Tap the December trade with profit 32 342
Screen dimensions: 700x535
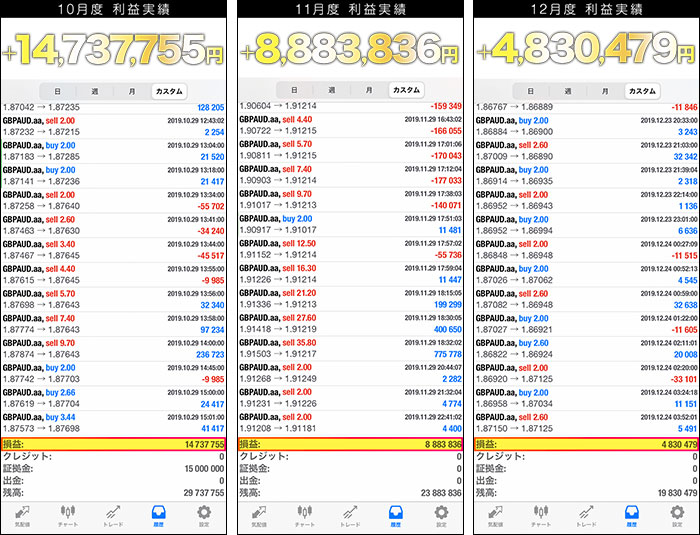tap(586, 150)
